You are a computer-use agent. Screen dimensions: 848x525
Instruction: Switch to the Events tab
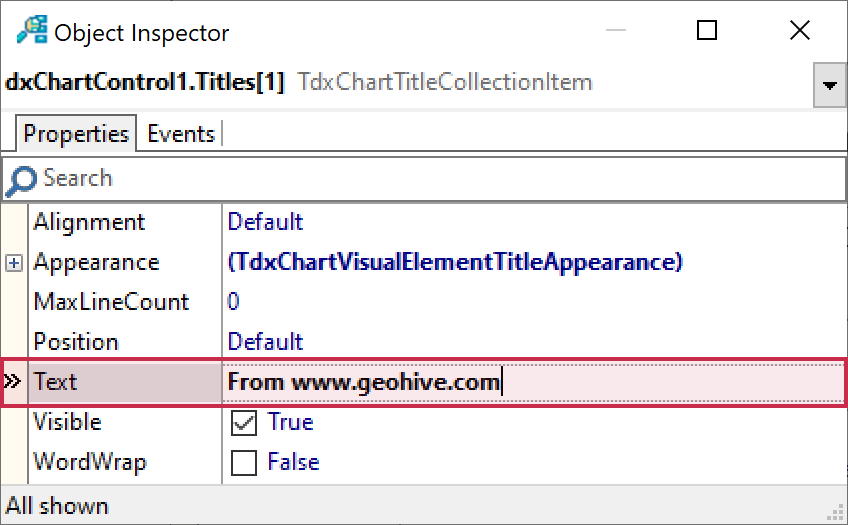coord(181,134)
